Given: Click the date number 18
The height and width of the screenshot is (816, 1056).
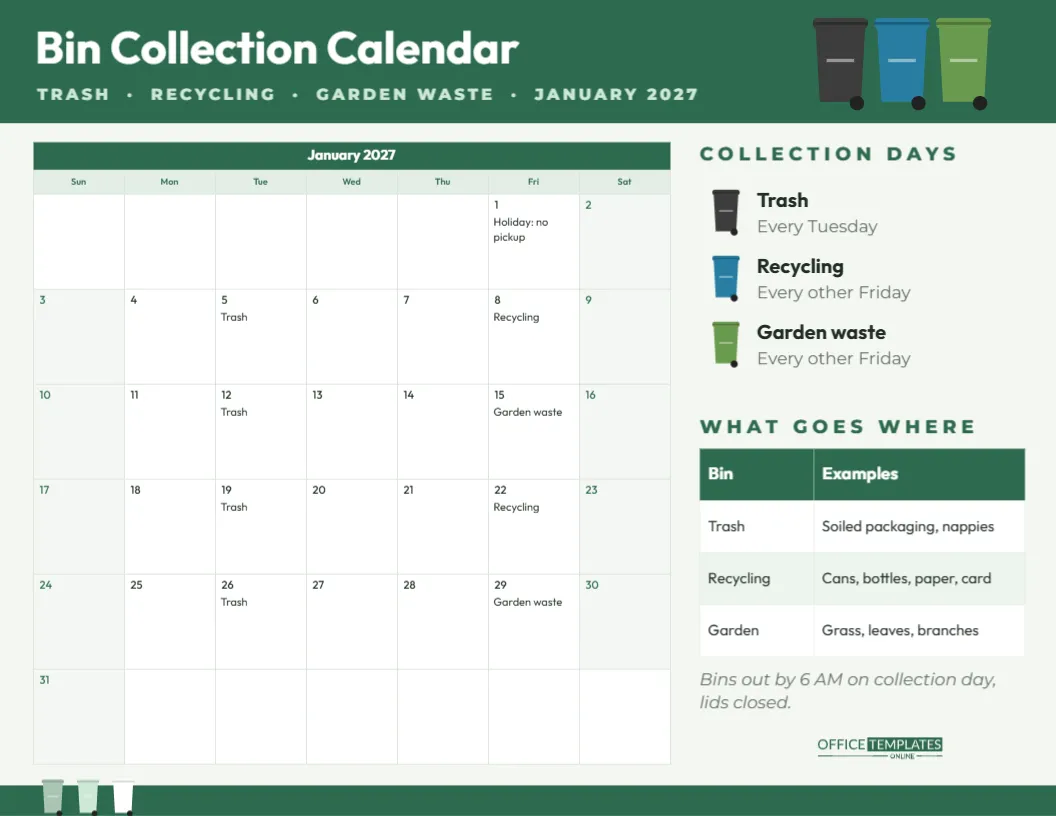Looking at the screenshot, I should pyautogui.click(x=135, y=490).
